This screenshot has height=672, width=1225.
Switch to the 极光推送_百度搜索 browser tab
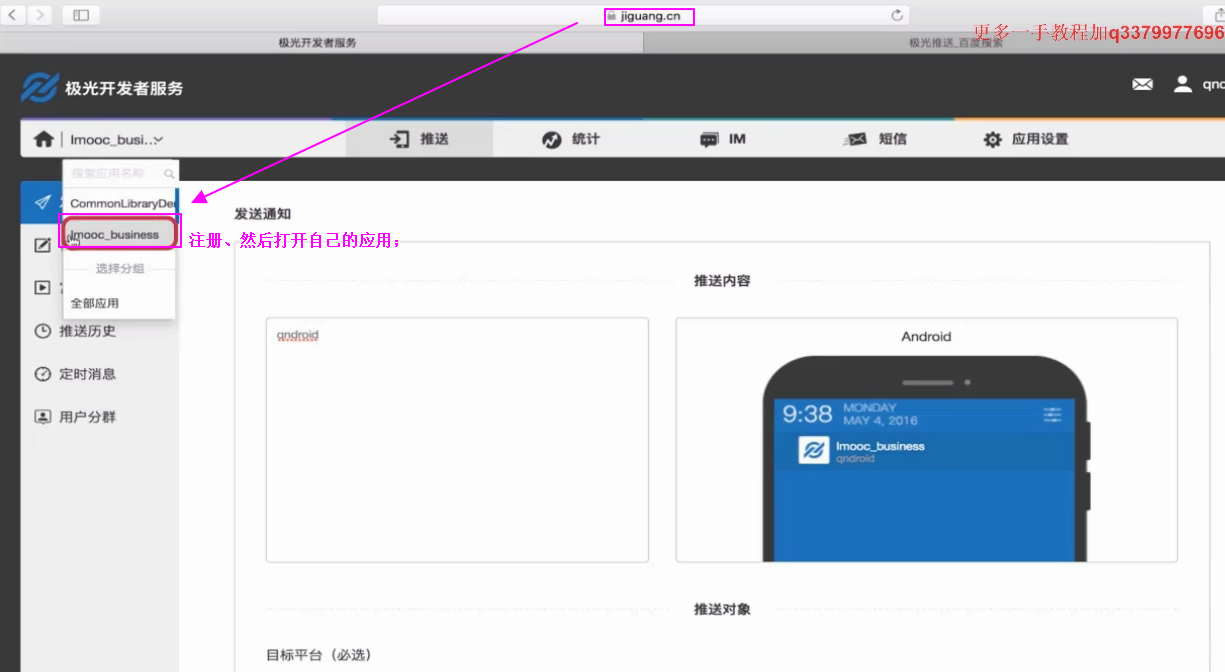click(x=955, y=43)
